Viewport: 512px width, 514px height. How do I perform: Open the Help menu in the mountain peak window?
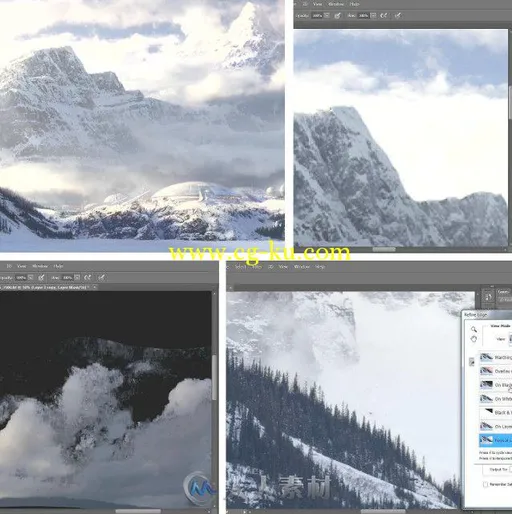point(354,4)
